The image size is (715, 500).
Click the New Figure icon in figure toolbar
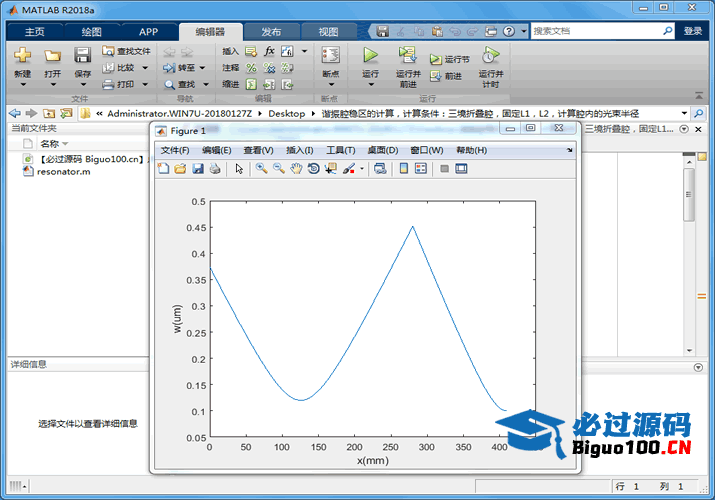163,169
